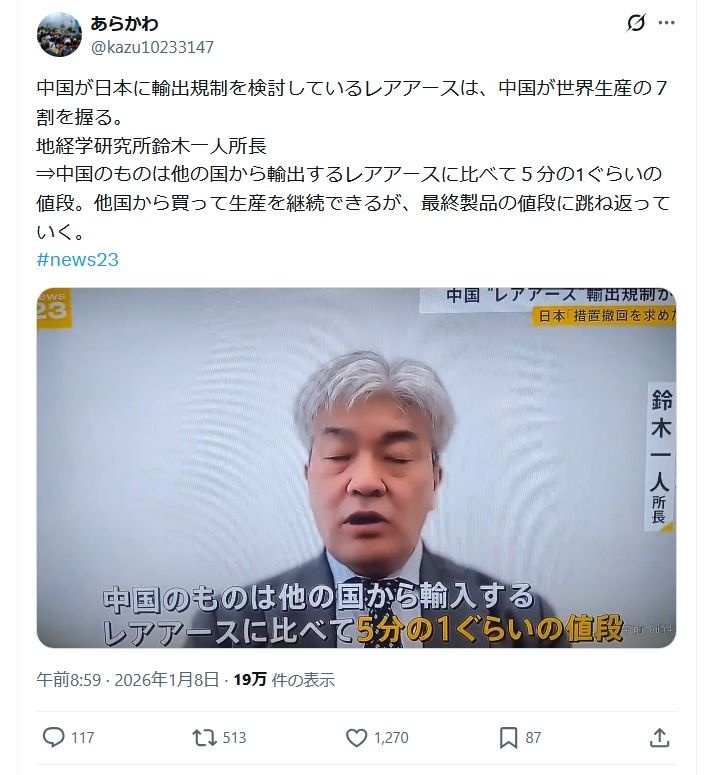Open the three-dot more options menu
Image resolution: width=726 pixels, height=775 pixels.
pyautogui.click(x=666, y=23)
